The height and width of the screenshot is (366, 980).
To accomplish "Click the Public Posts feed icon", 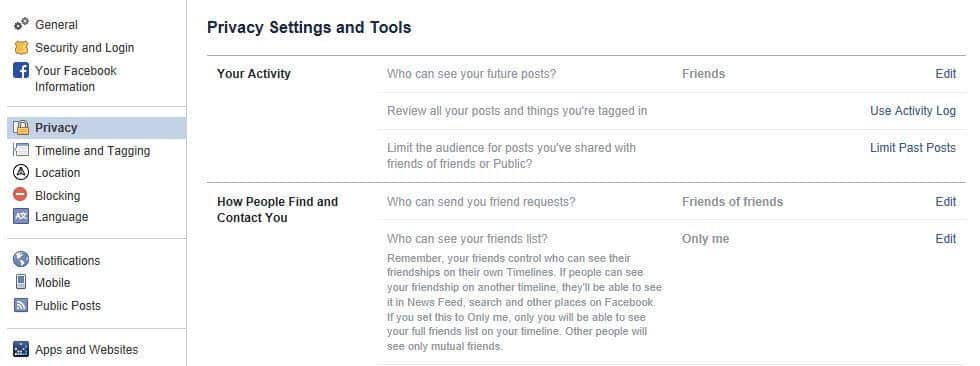I will click(x=21, y=305).
